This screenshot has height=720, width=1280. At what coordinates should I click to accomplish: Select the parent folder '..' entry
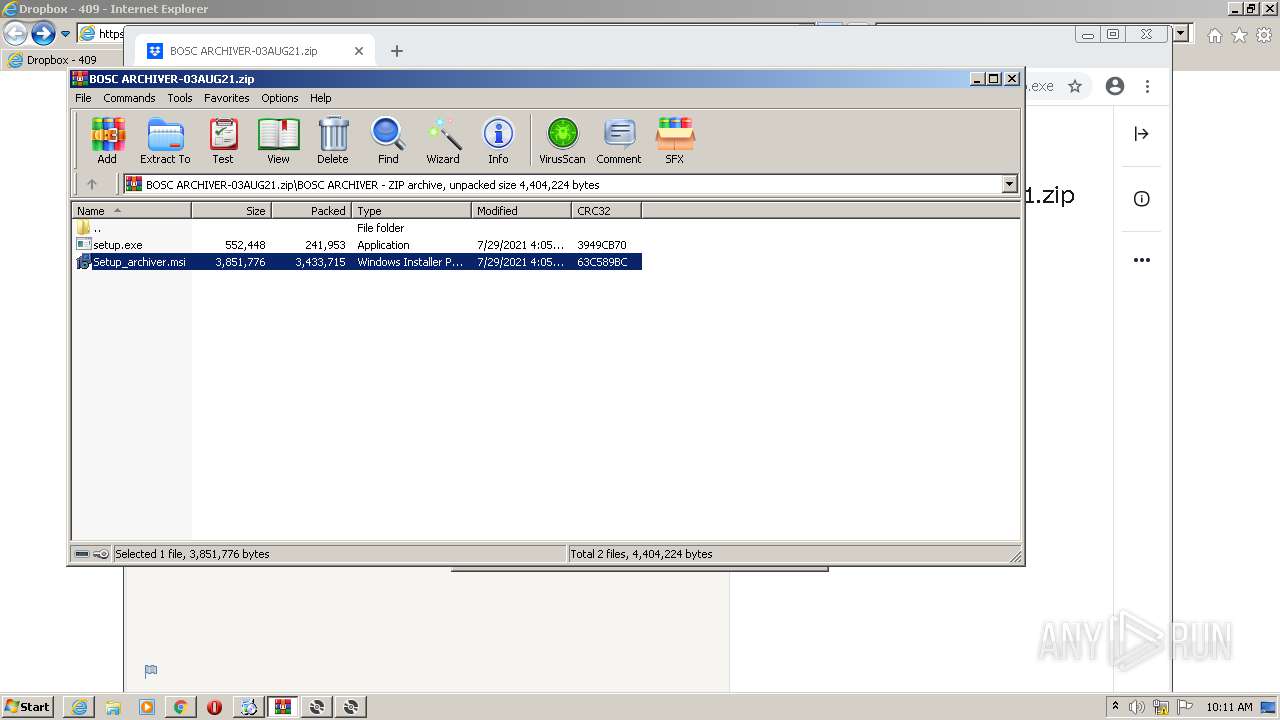click(357, 228)
